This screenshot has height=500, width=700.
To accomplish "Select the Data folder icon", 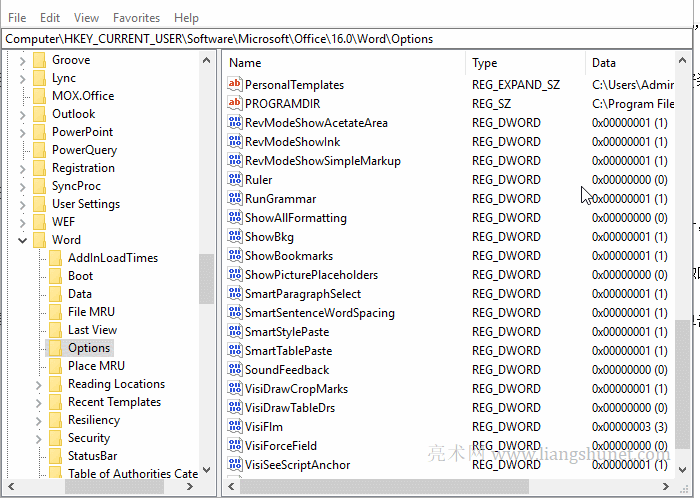I will [55, 294].
